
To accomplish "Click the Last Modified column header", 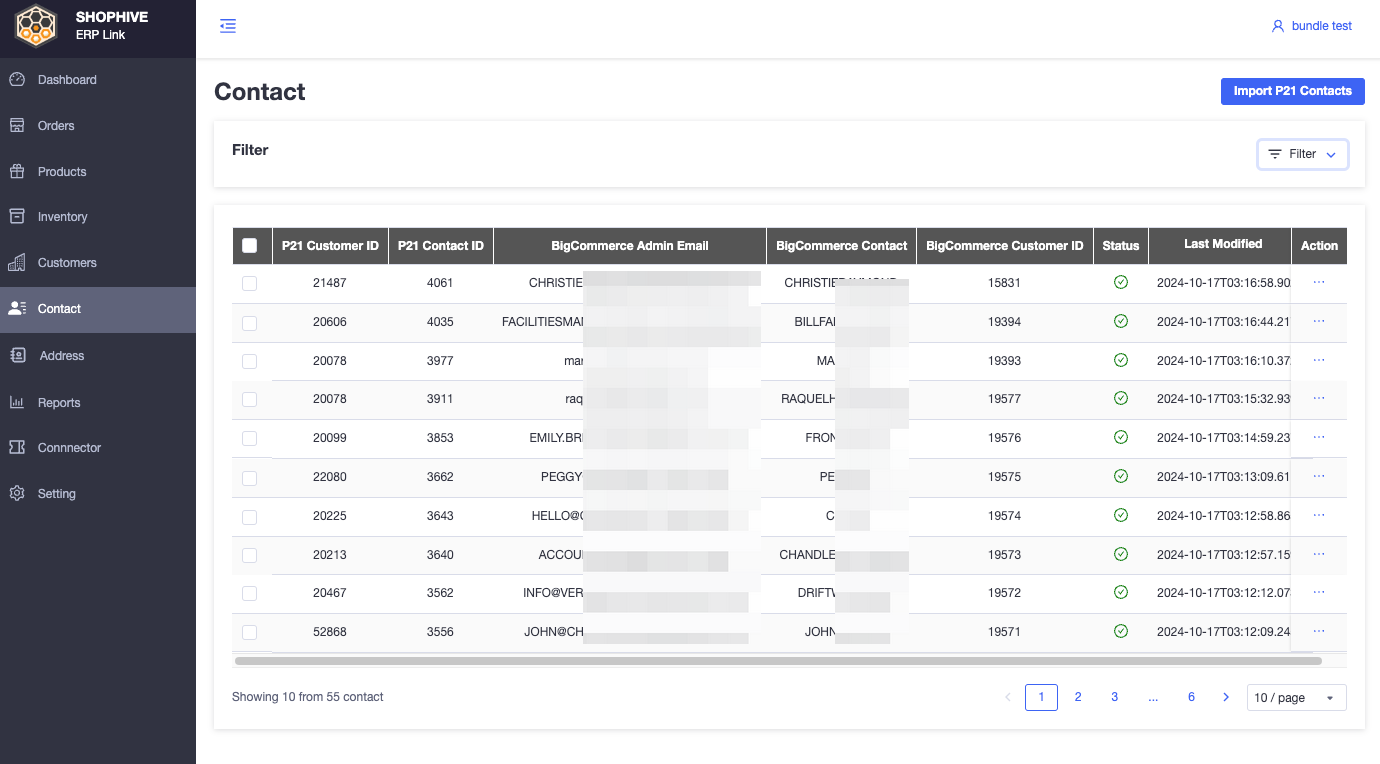I will pyautogui.click(x=1220, y=245).
